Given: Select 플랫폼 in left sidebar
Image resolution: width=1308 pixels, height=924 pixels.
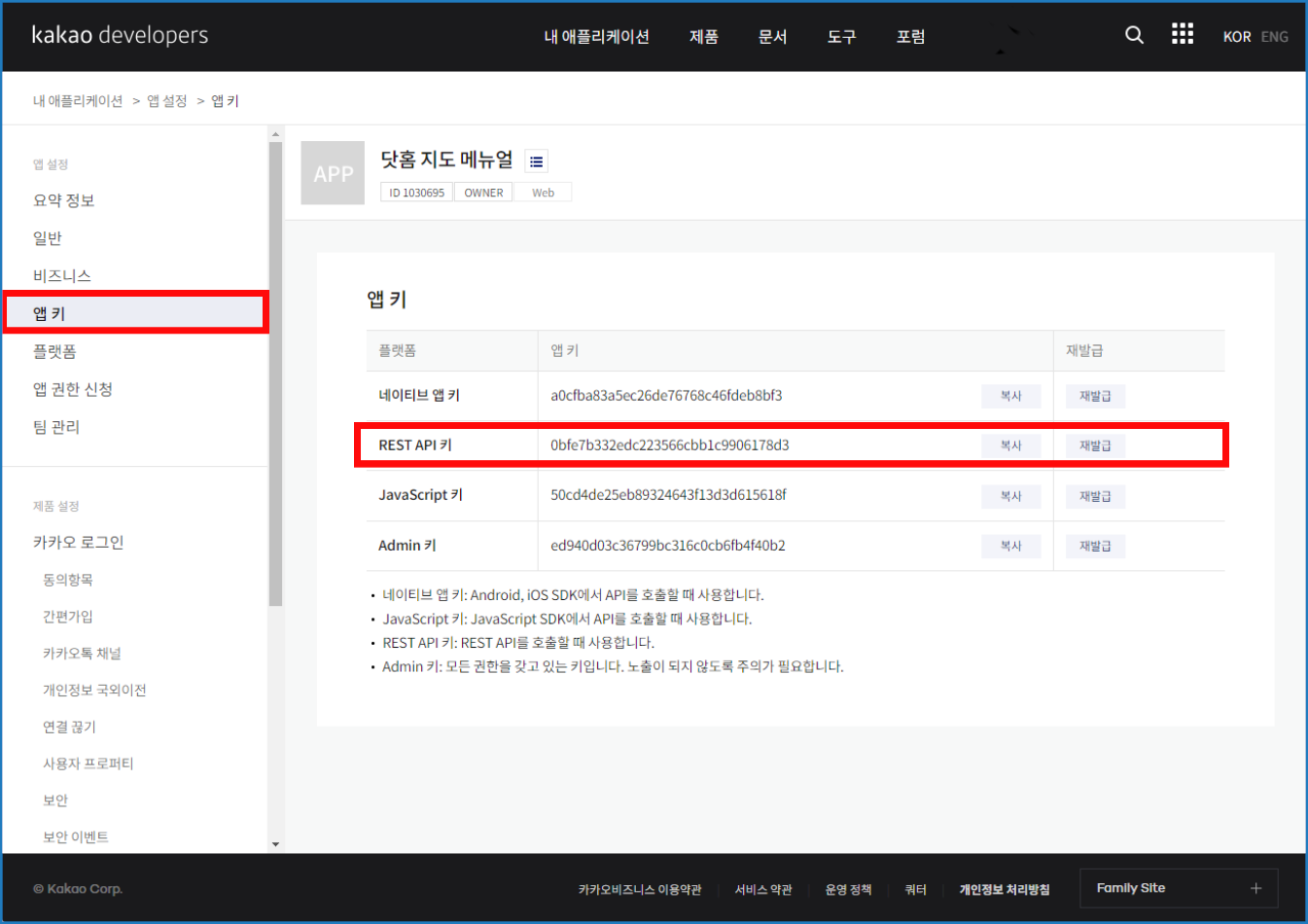Looking at the screenshot, I should [54, 351].
